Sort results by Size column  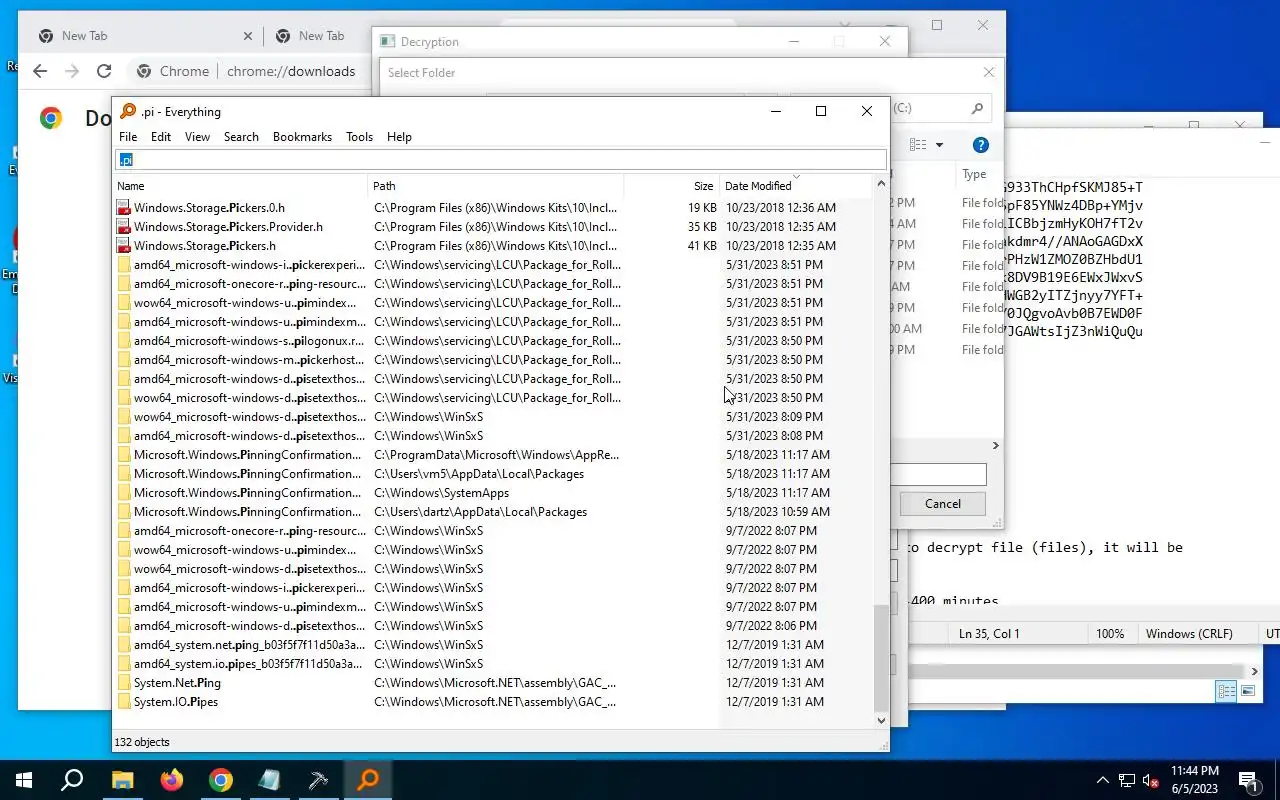point(672,186)
